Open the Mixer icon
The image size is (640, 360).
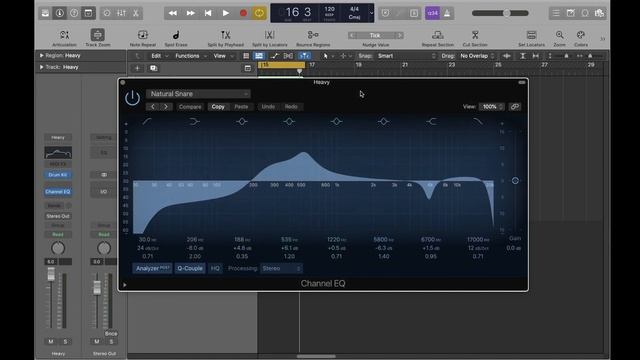(121, 13)
